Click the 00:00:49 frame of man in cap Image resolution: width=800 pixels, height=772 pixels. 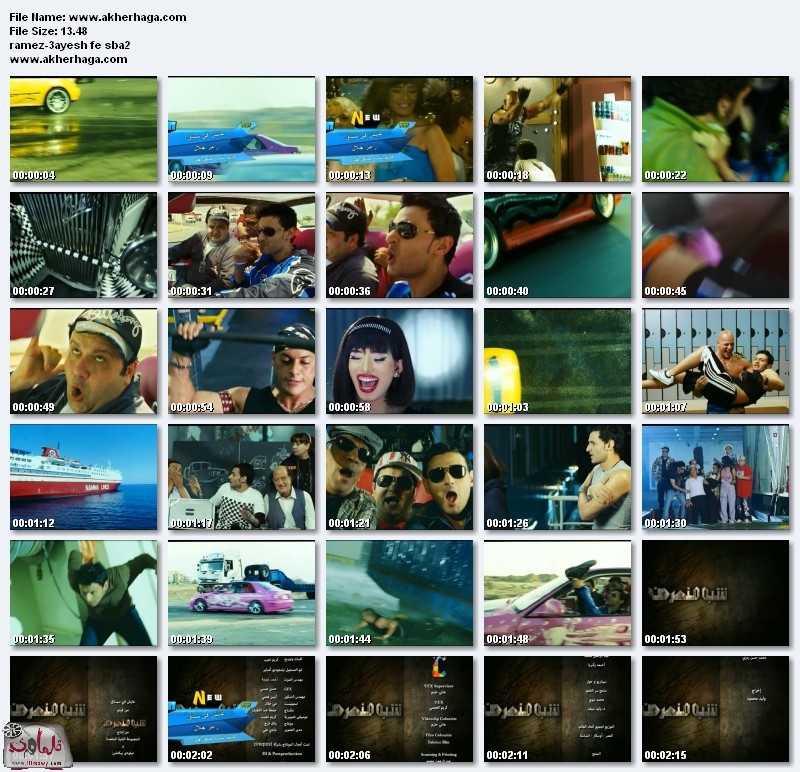coord(84,361)
